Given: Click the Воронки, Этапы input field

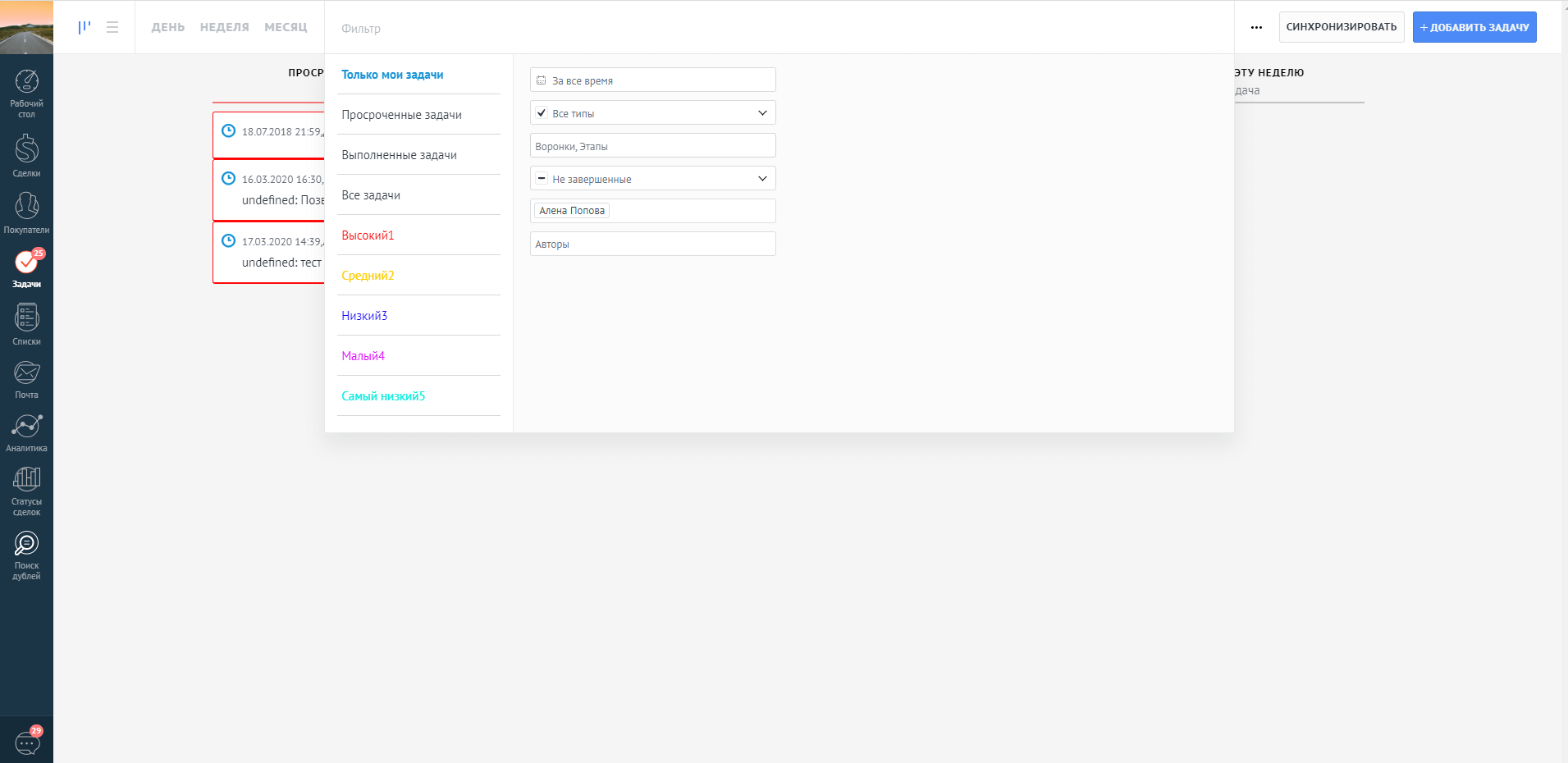Looking at the screenshot, I should point(652,146).
